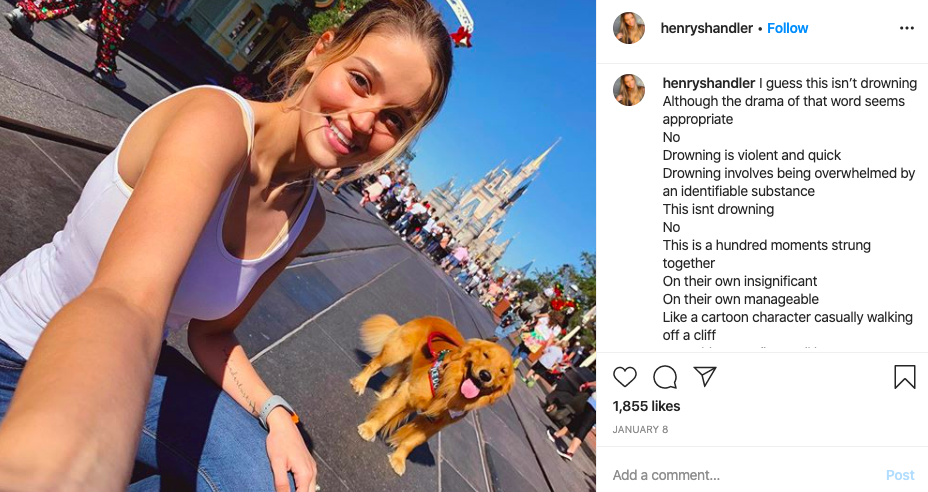928x492 pixels.
Task: Visit henryshandler profile from the header username
Action: [x=707, y=28]
